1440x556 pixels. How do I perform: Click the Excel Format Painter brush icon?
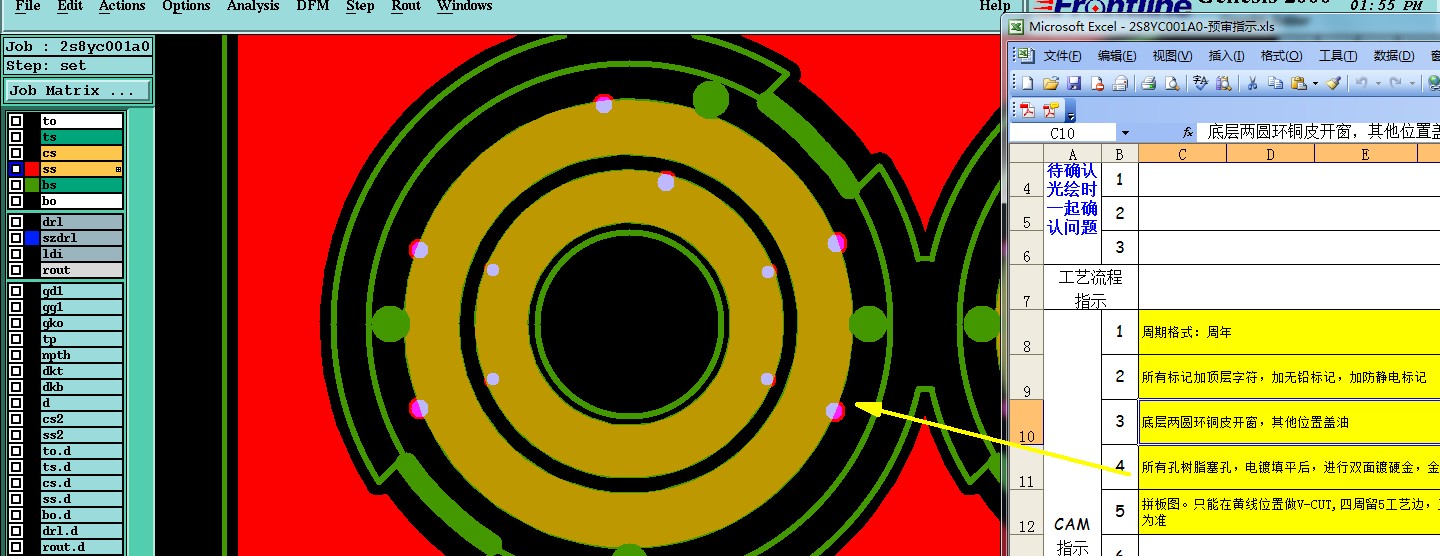pos(1333,83)
